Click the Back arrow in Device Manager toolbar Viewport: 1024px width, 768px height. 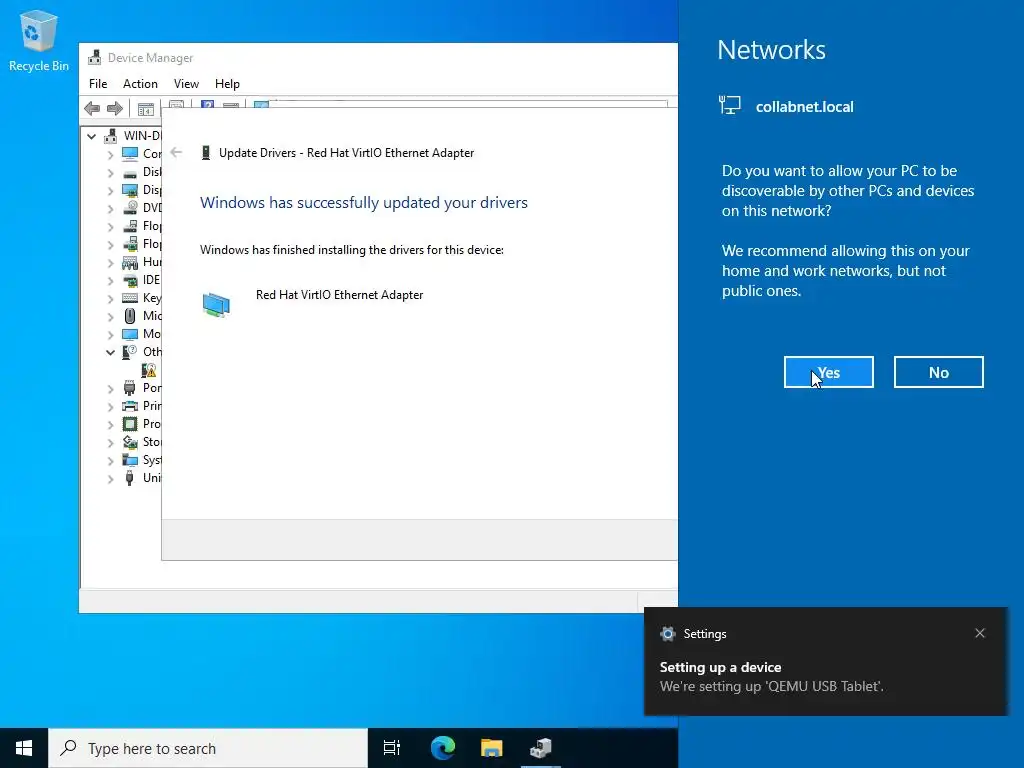92,108
